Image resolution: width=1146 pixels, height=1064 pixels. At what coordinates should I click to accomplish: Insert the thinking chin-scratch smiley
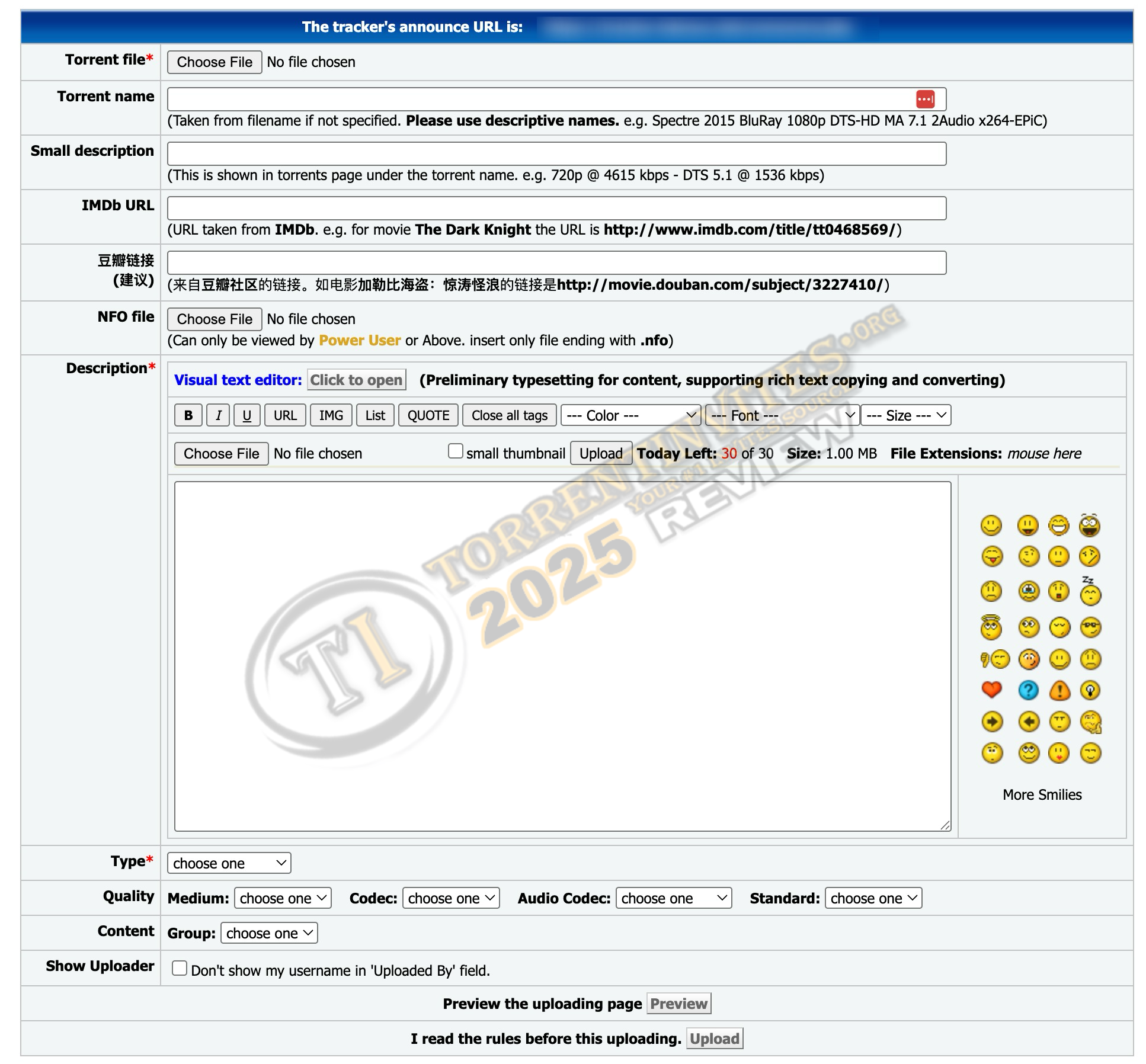[1090, 722]
